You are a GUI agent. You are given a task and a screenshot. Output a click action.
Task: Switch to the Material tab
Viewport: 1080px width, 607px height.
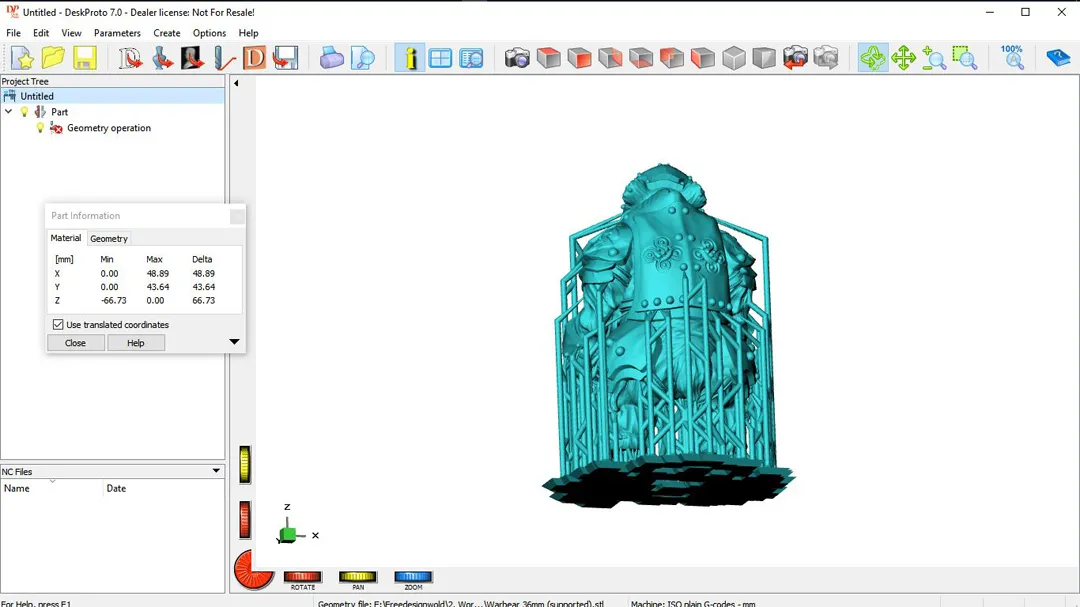pos(65,238)
